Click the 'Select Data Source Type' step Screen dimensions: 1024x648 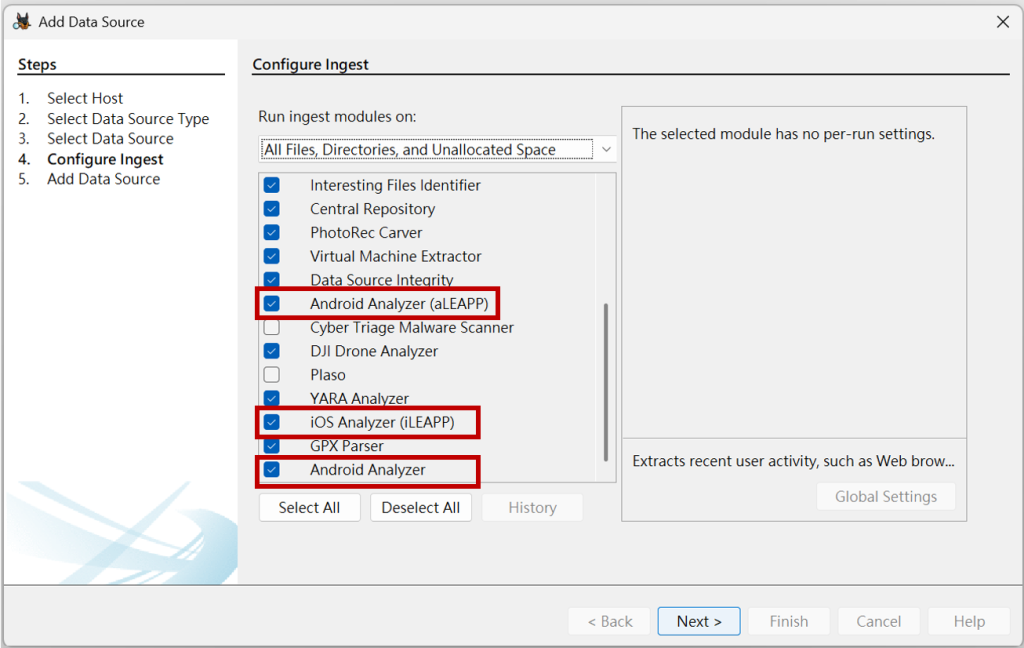128,118
